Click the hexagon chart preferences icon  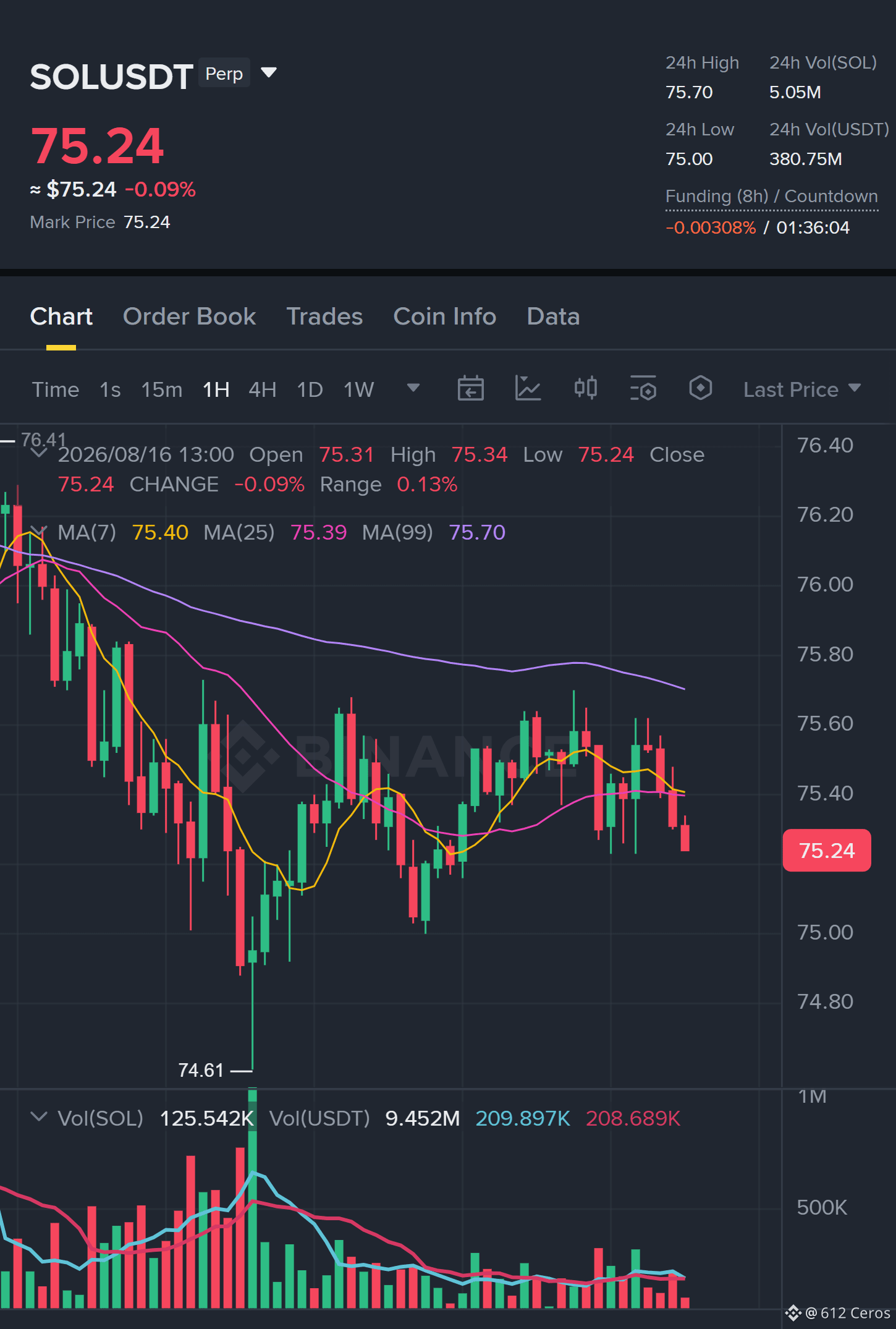click(701, 389)
